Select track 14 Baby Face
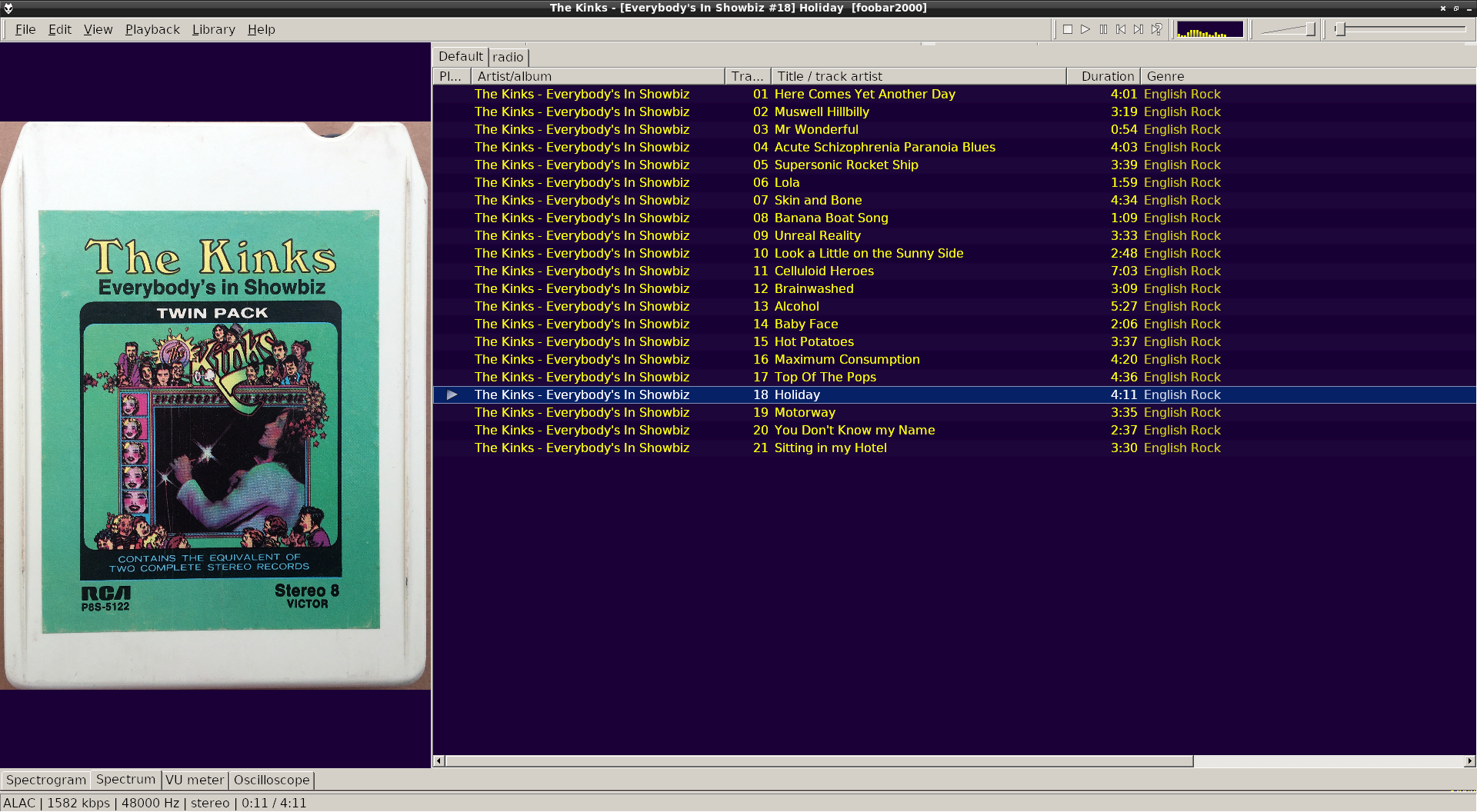1477x812 pixels. 954,324
